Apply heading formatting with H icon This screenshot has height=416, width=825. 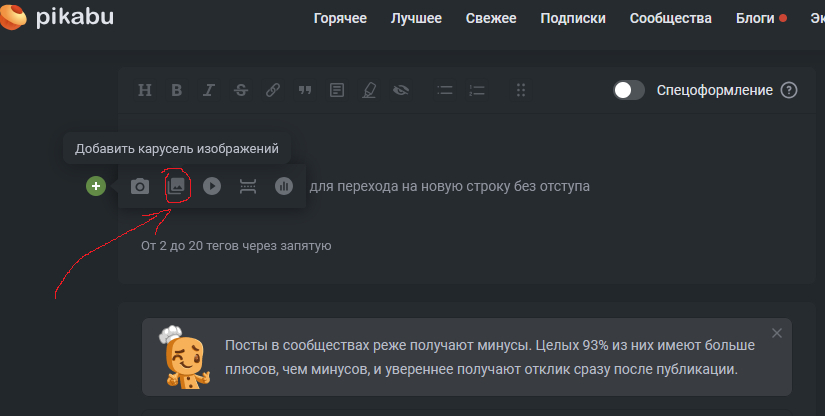click(145, 90)
